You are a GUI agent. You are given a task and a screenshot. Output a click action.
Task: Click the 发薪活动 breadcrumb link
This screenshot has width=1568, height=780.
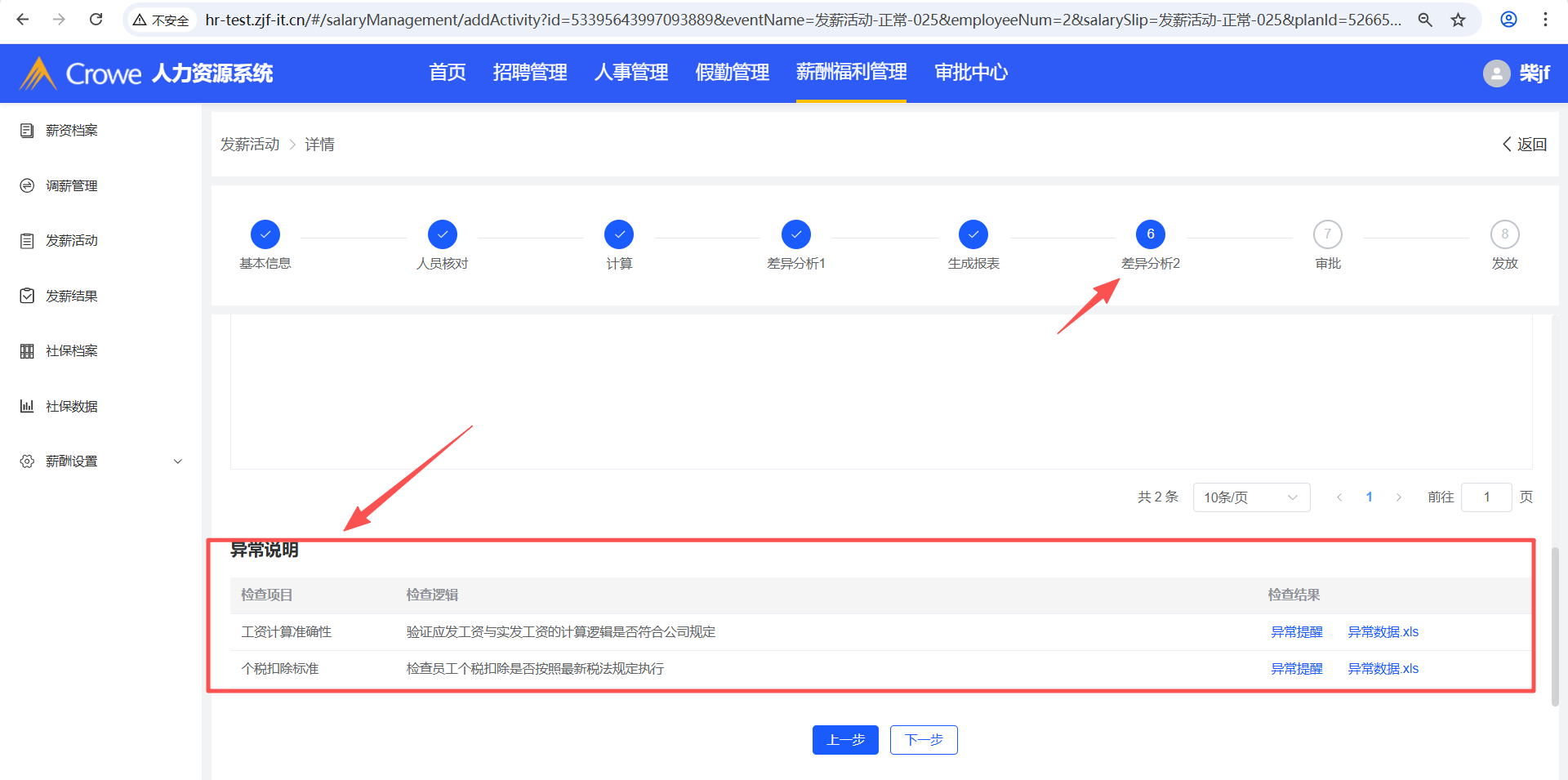250,145
